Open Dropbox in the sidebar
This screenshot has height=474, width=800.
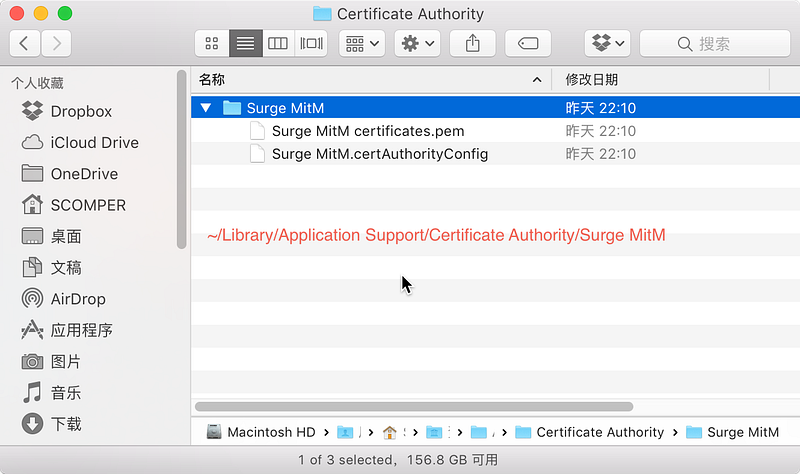click(x=66, y=111)
